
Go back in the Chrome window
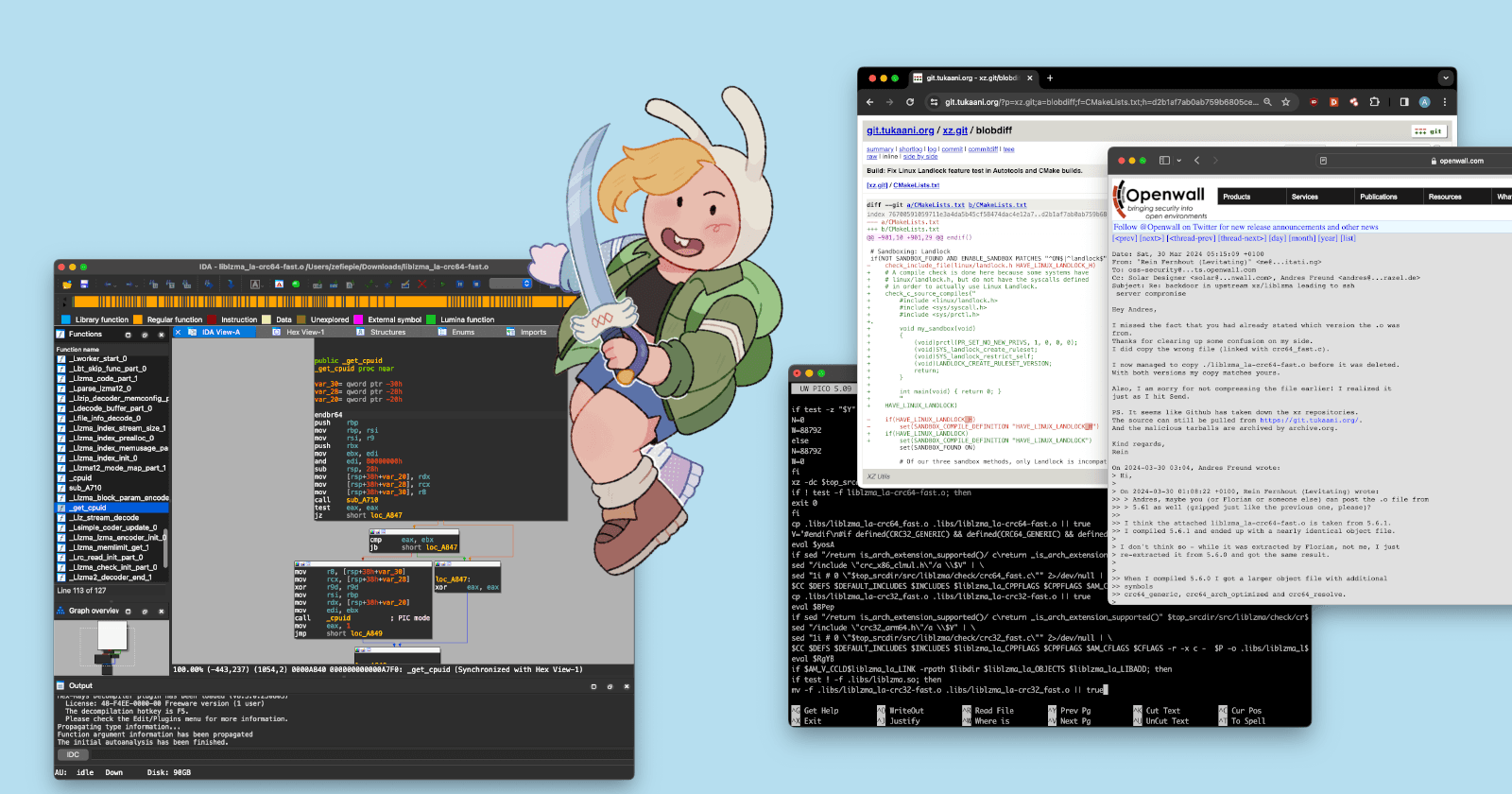pyautogui.click(x=869, y=102)
